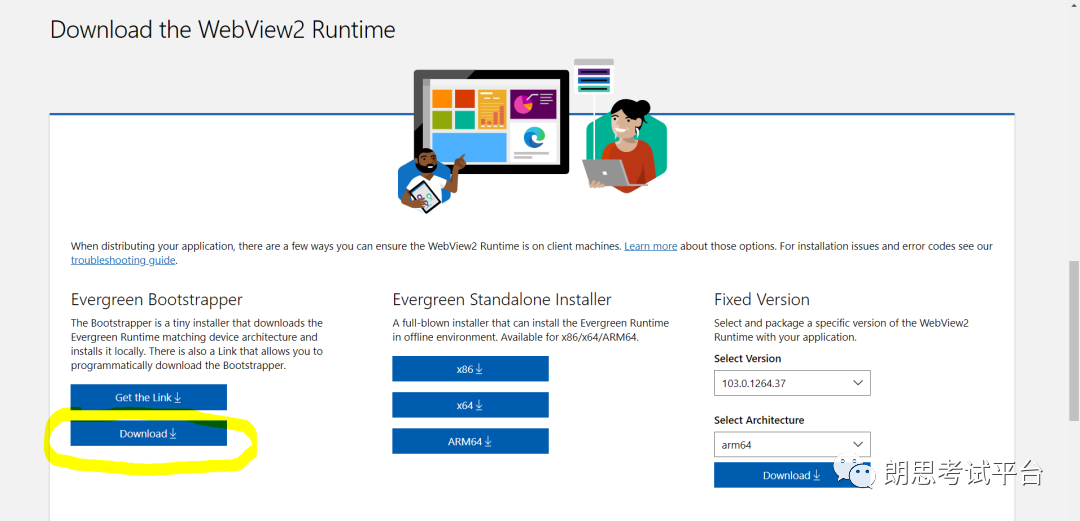The width and height of the screenshot is (1080, 521).
Task: Click the Download the WebView2 Runtime heading
Action: [223, 30]
